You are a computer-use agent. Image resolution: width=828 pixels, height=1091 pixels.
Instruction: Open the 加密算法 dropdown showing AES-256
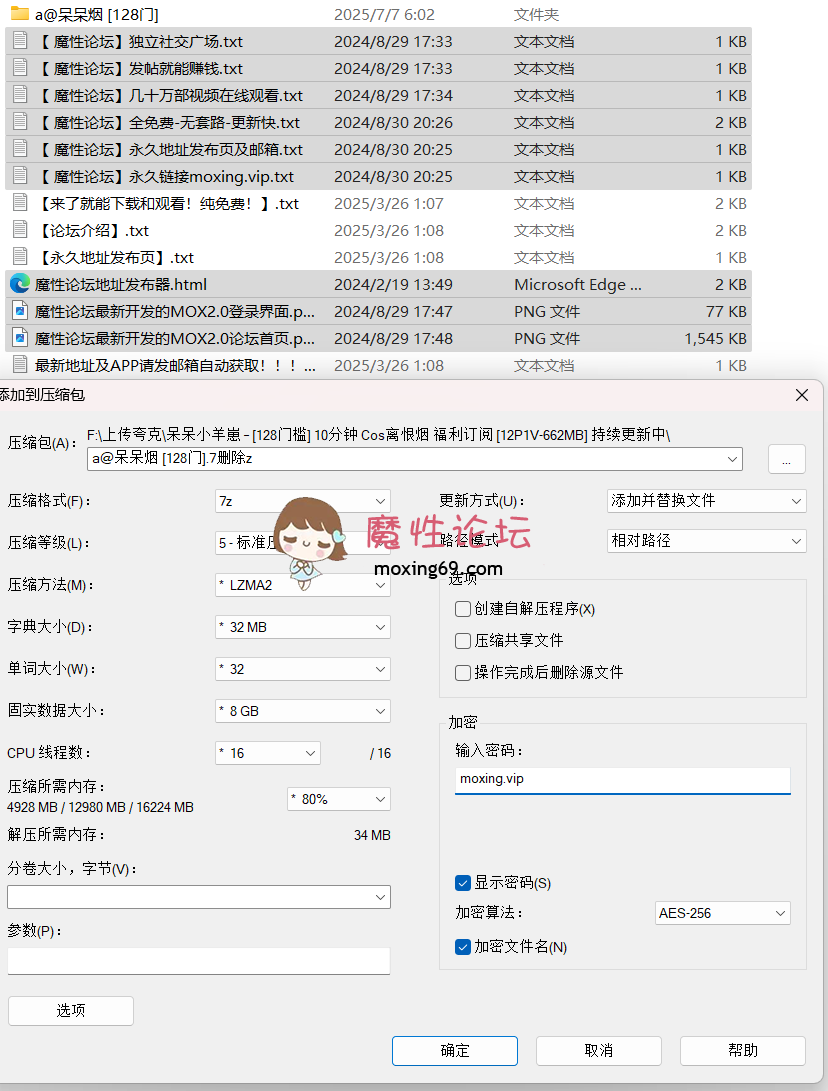(x=723, y=913)
